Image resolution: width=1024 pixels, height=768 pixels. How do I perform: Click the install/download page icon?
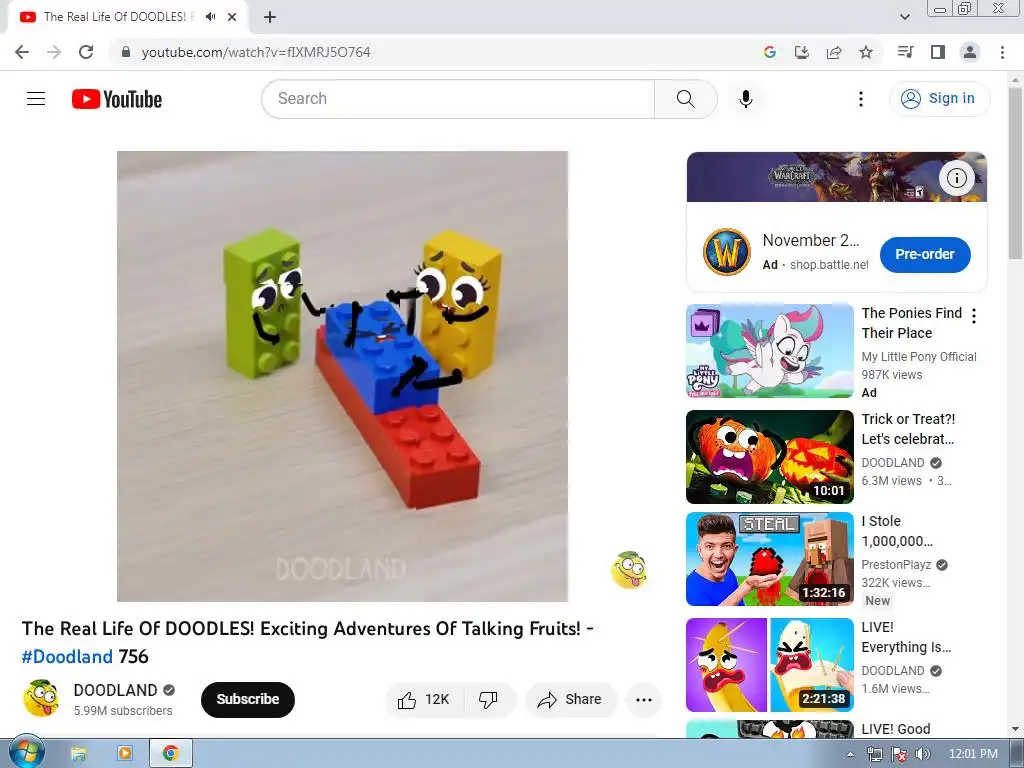click(802, 52)
